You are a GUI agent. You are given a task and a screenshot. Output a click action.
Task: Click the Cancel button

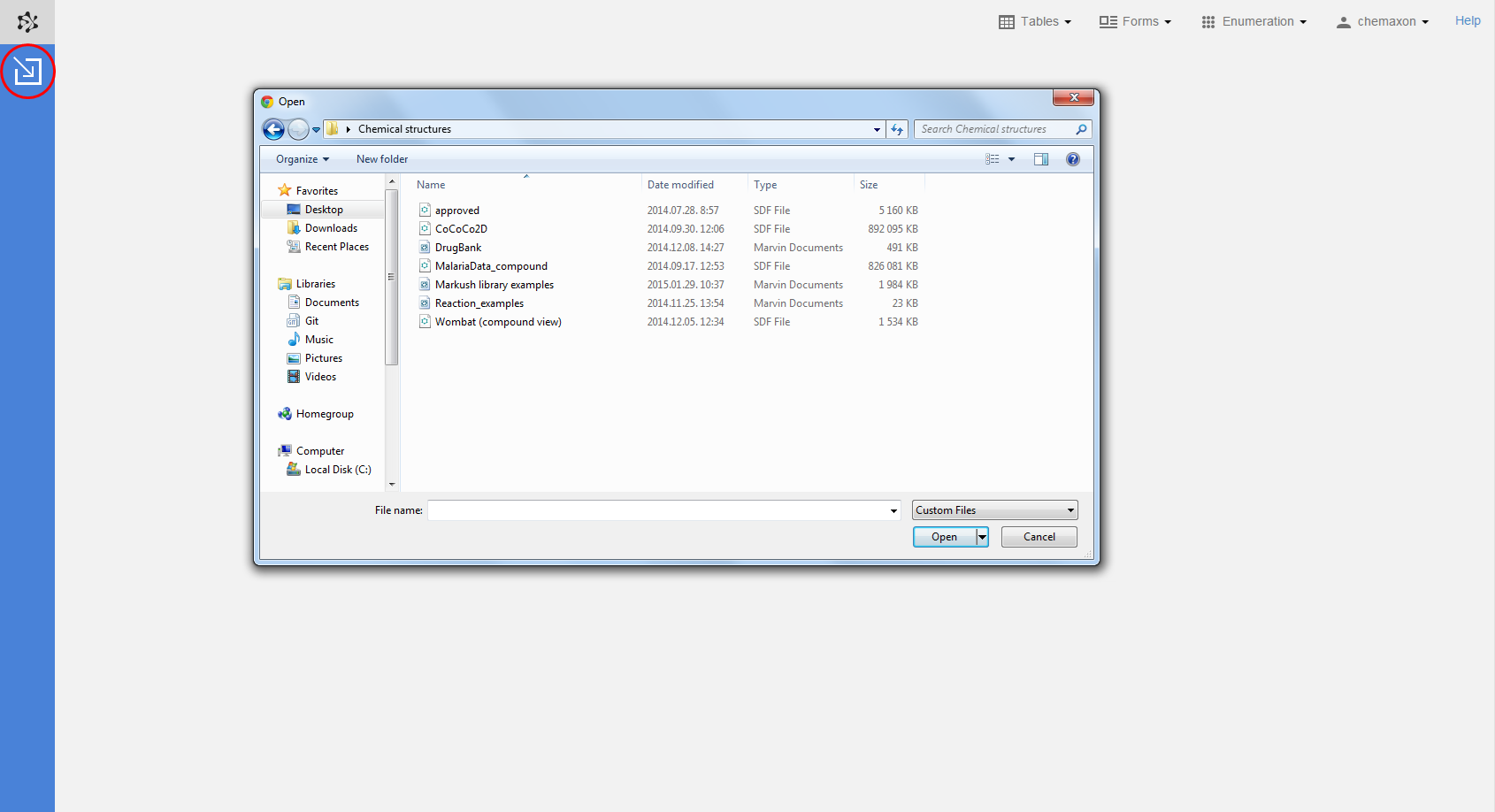(x=1039, y=537)
